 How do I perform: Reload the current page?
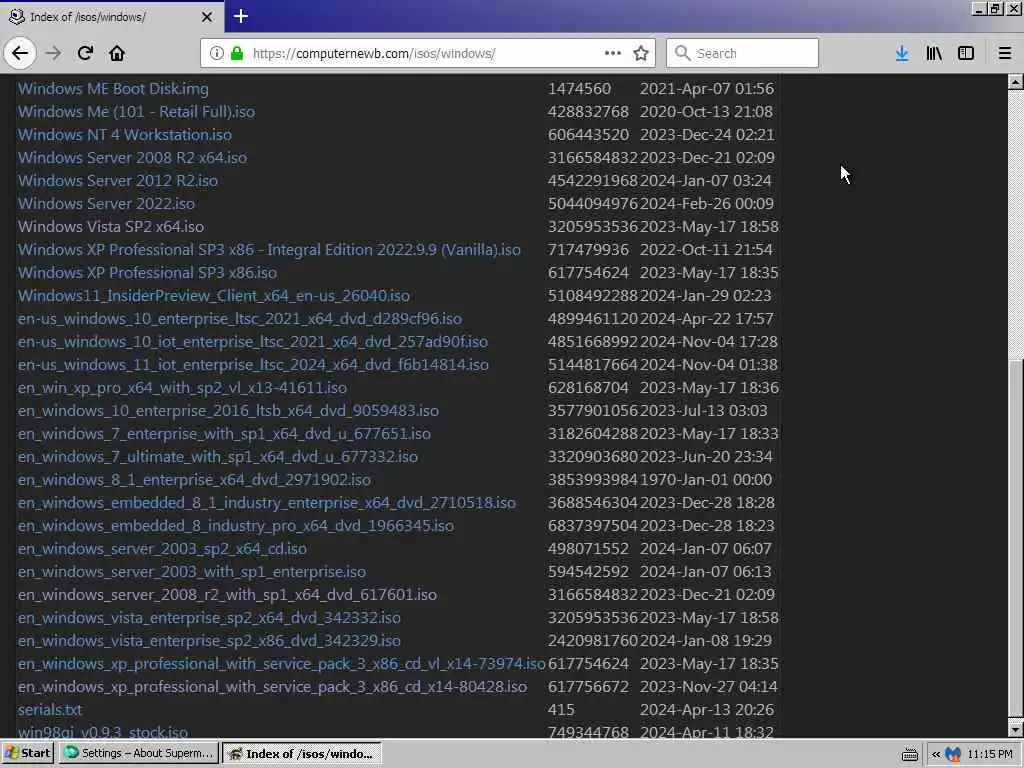click(85, 53)
